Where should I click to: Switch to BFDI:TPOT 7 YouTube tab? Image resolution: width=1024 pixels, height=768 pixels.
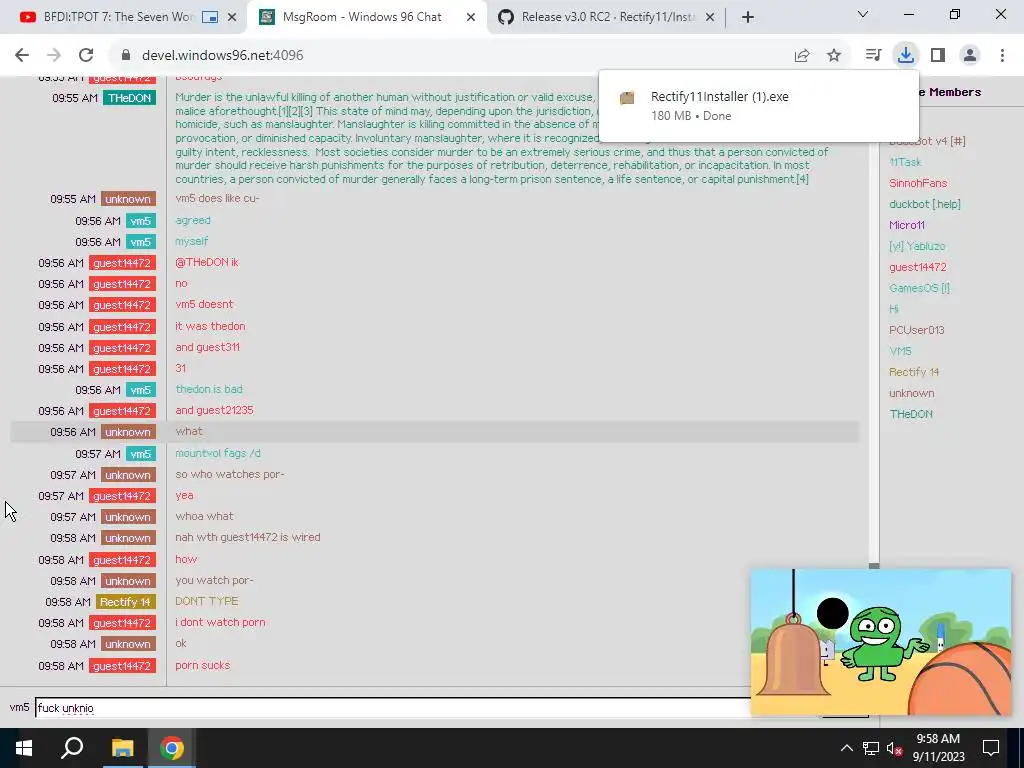point(118,17)
